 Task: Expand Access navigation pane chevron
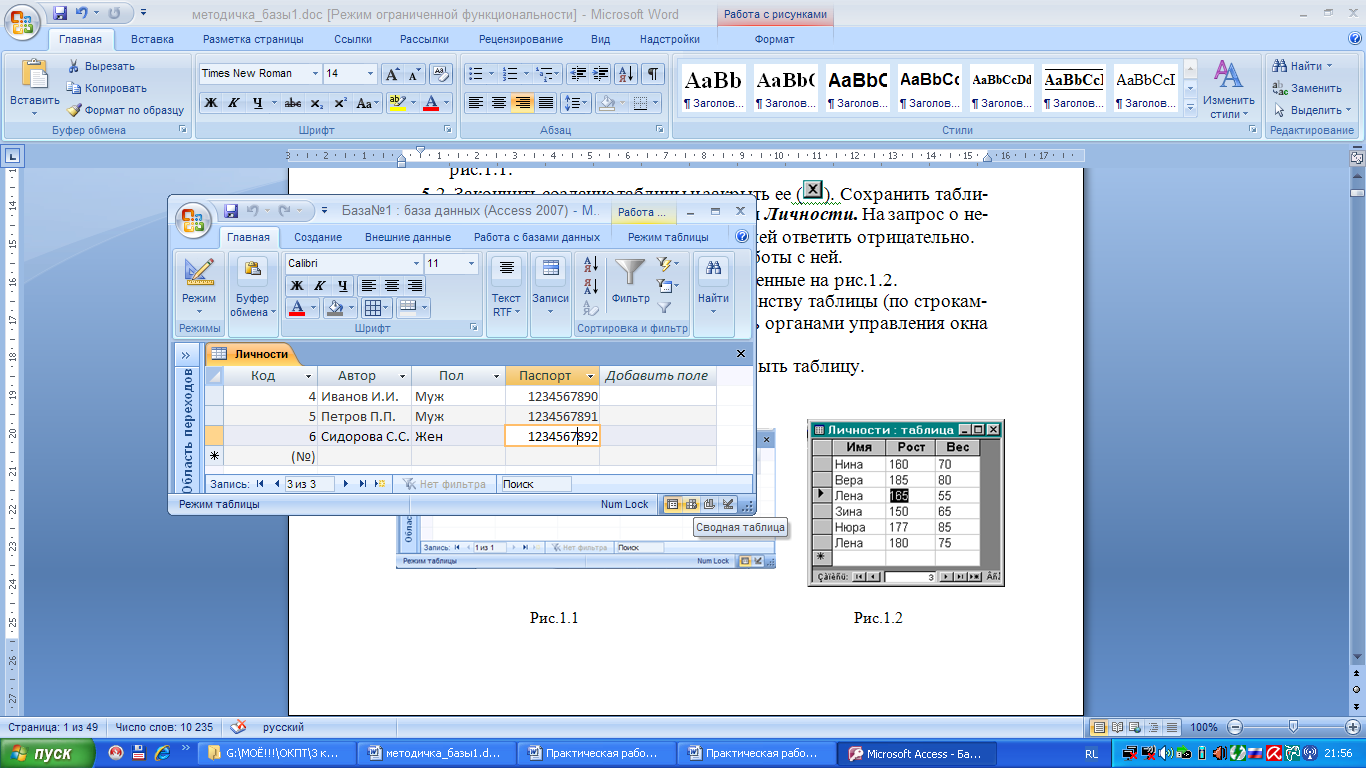pos(186,354)
